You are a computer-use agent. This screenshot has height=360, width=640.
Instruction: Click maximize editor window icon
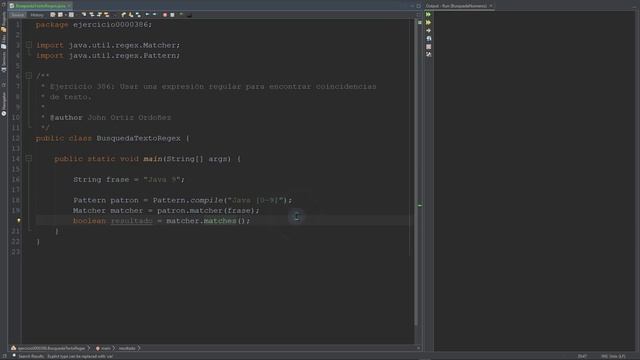pos(418,6)
